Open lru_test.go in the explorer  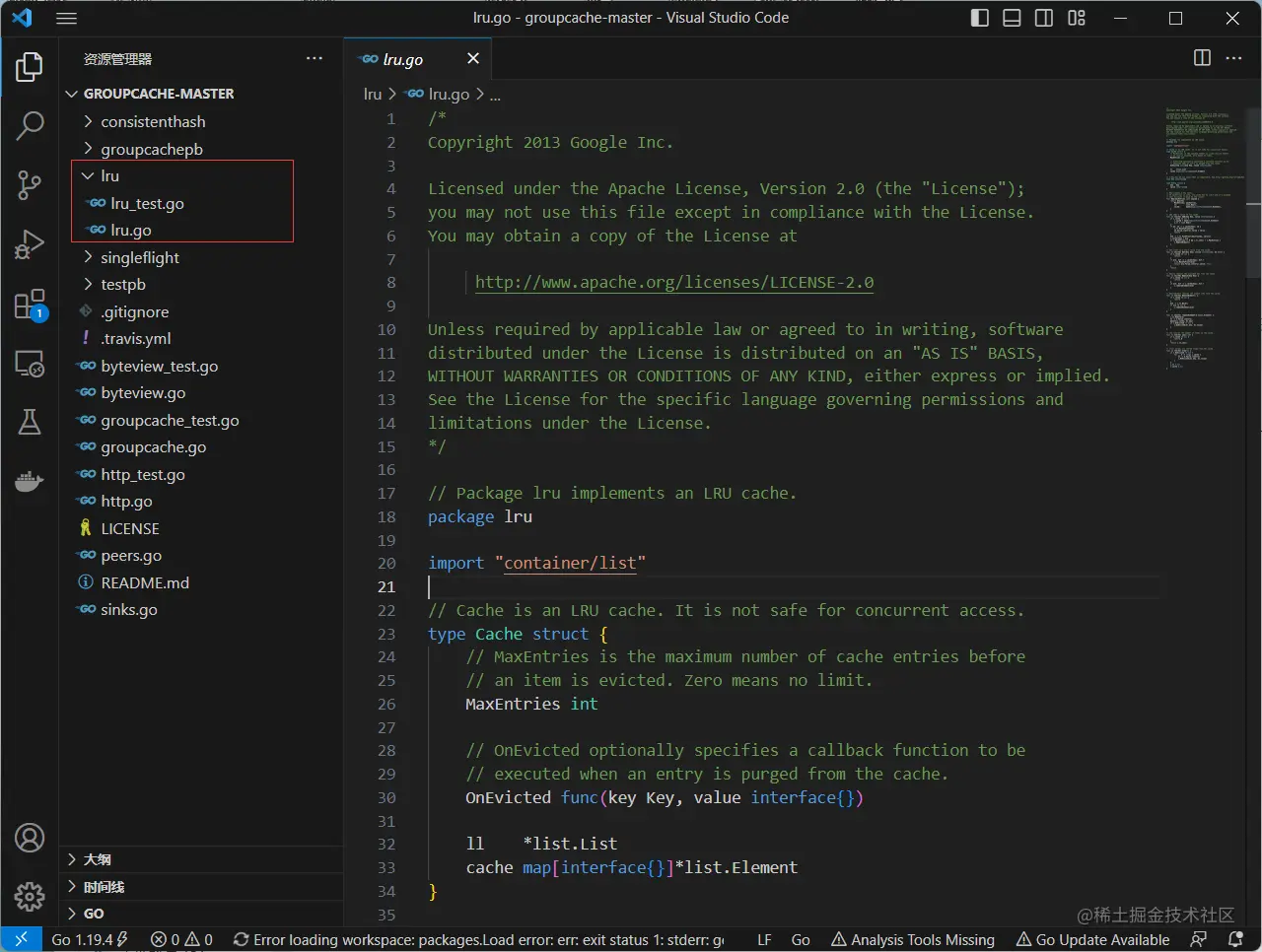(147, 203)
